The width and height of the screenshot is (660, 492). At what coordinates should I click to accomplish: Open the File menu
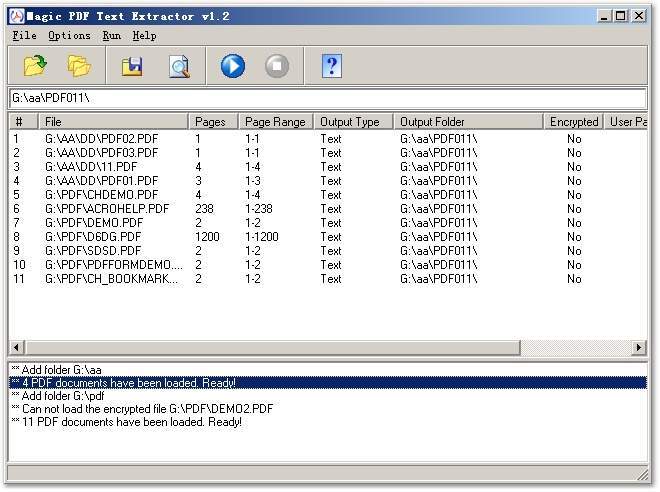pyautogui.click(x=24, y=36)
